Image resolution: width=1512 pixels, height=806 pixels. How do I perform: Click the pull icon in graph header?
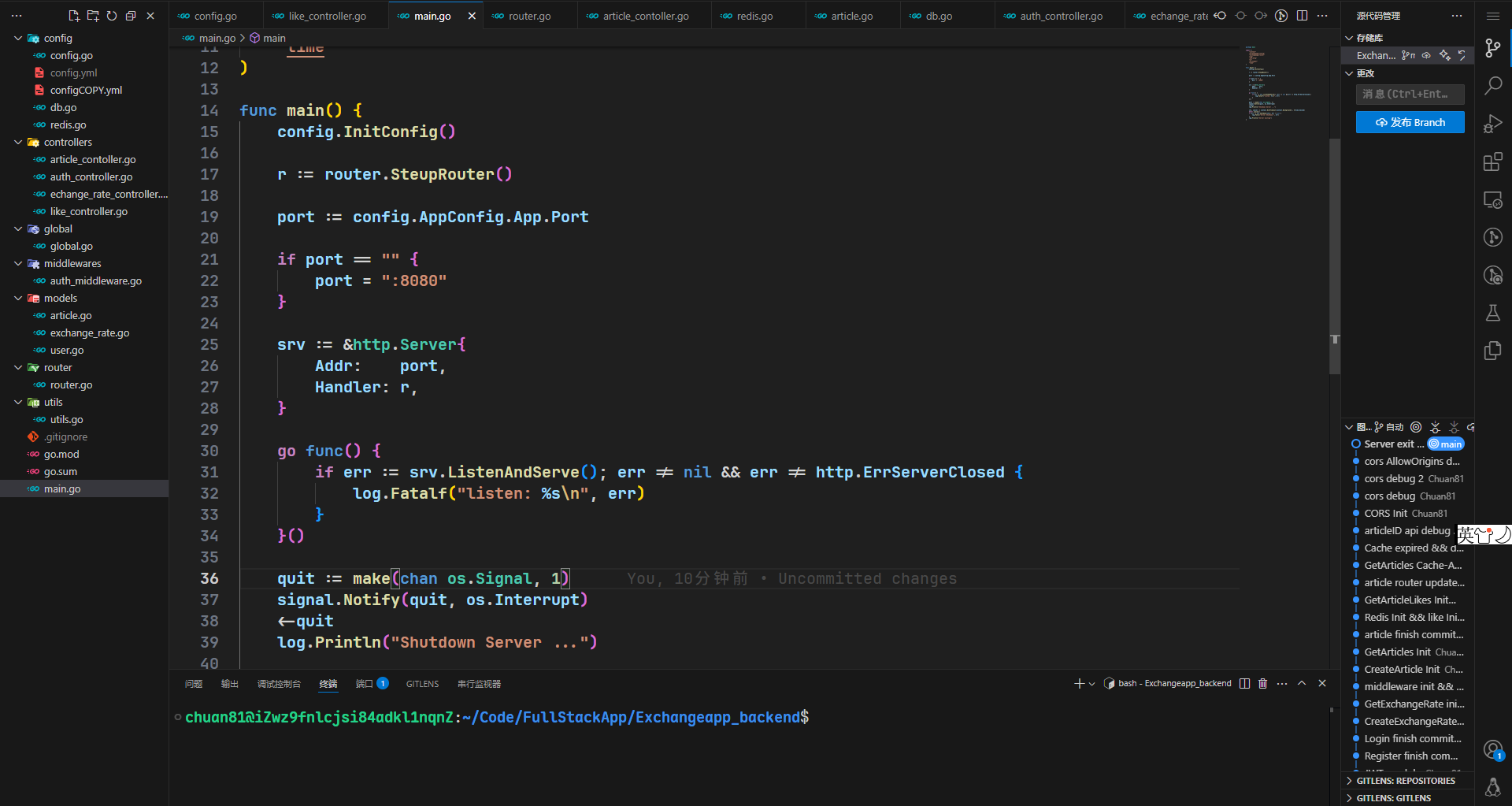tap(1454, 427)
